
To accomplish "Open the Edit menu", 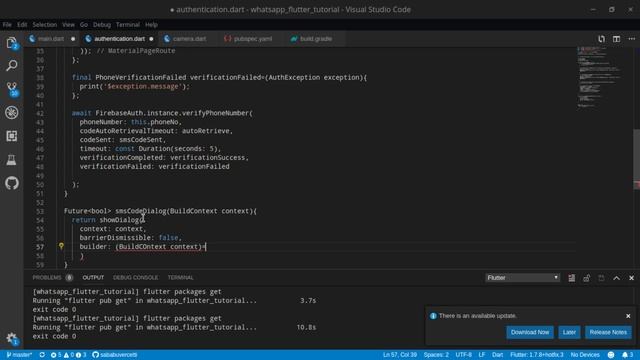I will (x=22, y=24).
